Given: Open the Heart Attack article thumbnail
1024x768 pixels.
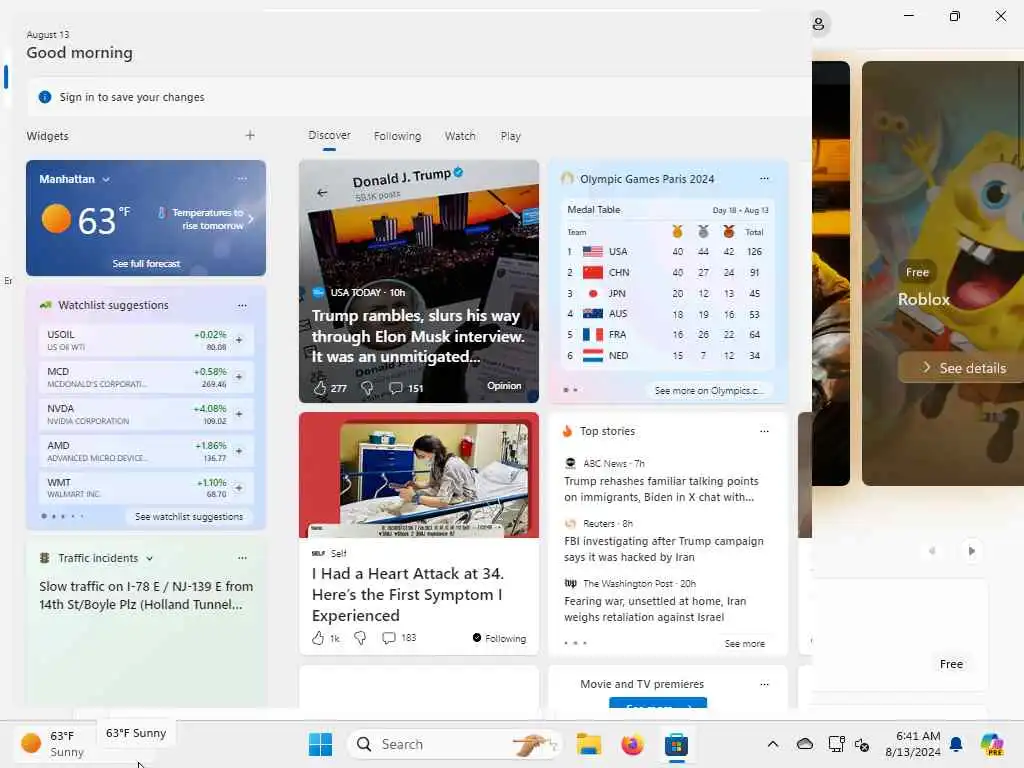Looking at the screenshot, I should coord(419,475).
